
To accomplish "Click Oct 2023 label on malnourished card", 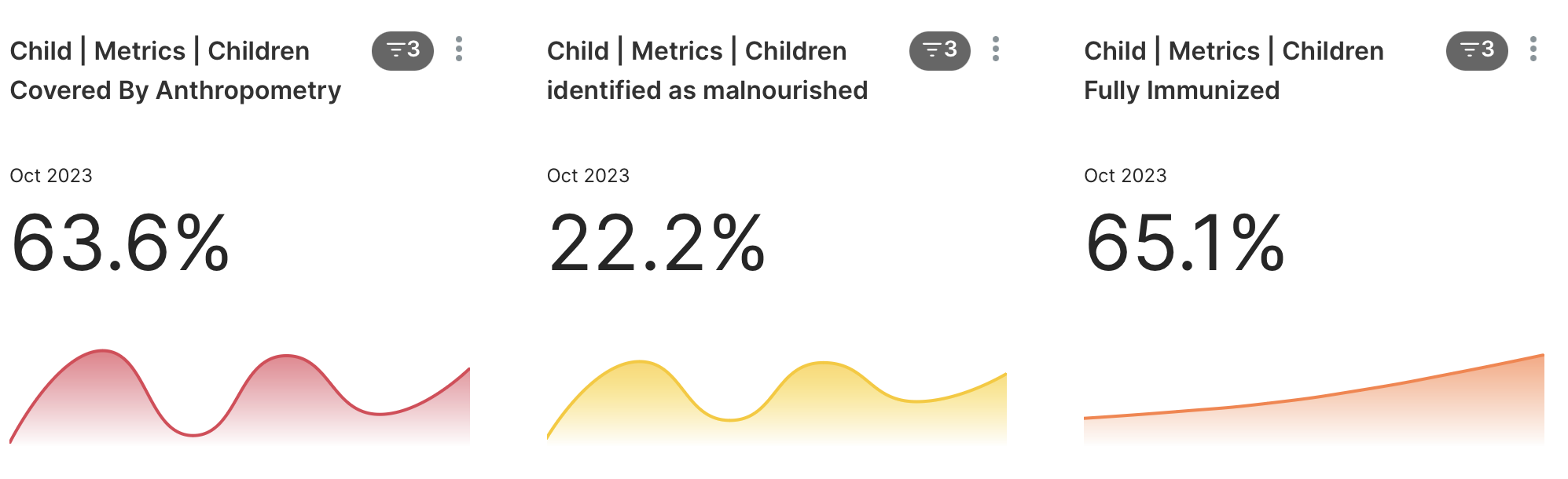I will [588, 176].
